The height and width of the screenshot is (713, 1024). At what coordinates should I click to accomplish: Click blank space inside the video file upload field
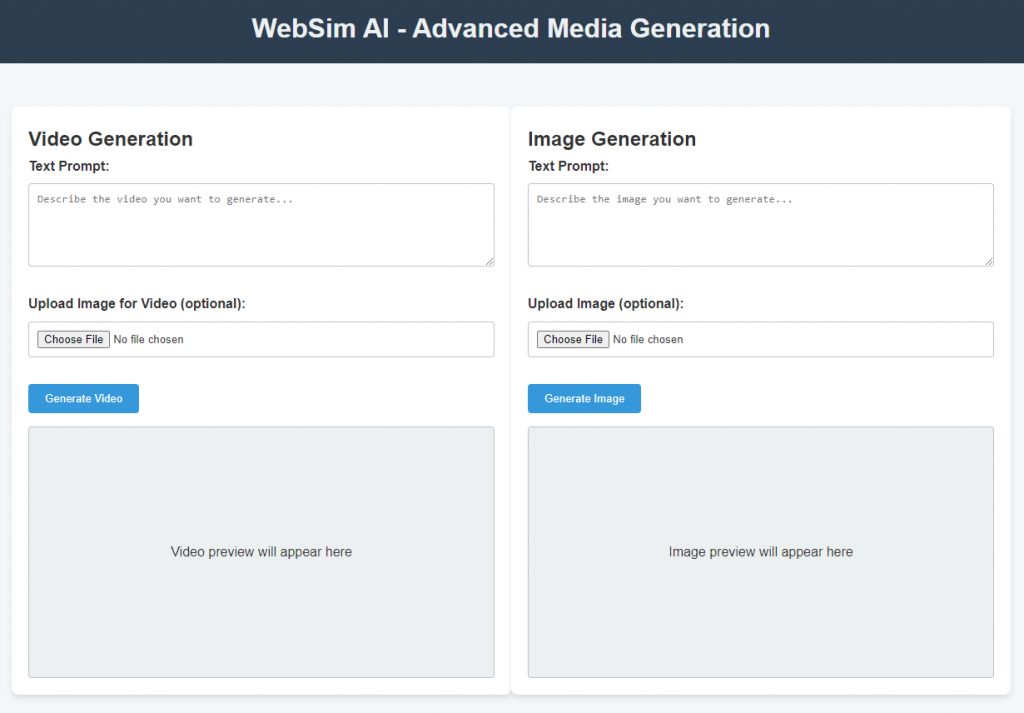pos(350,340)
